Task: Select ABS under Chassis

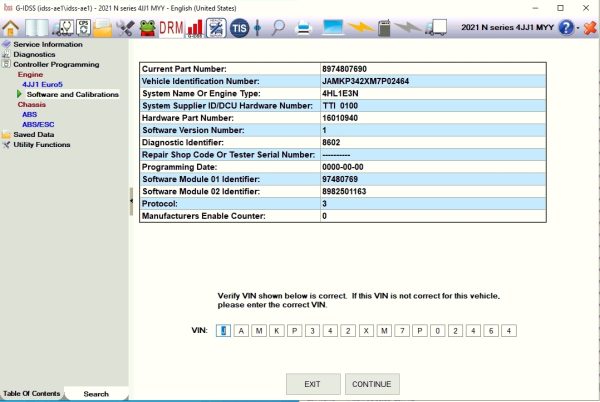Action: [29, 114]
